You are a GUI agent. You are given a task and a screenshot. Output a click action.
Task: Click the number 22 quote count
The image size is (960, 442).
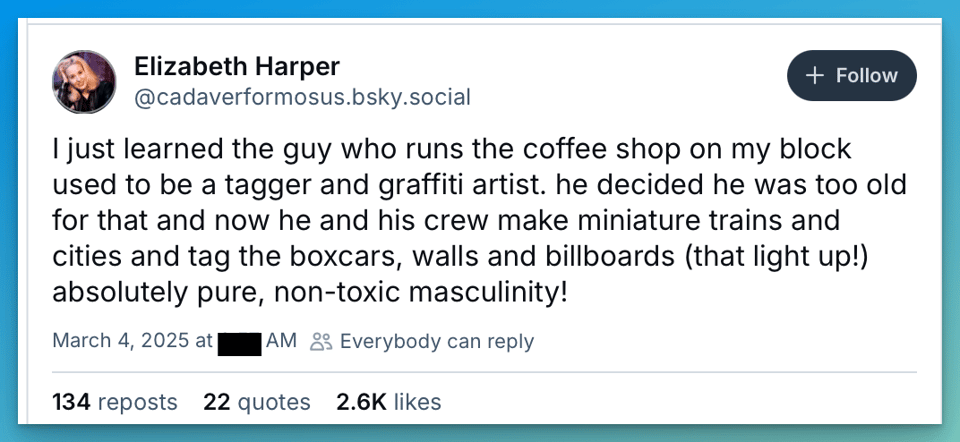coord(217,402)
